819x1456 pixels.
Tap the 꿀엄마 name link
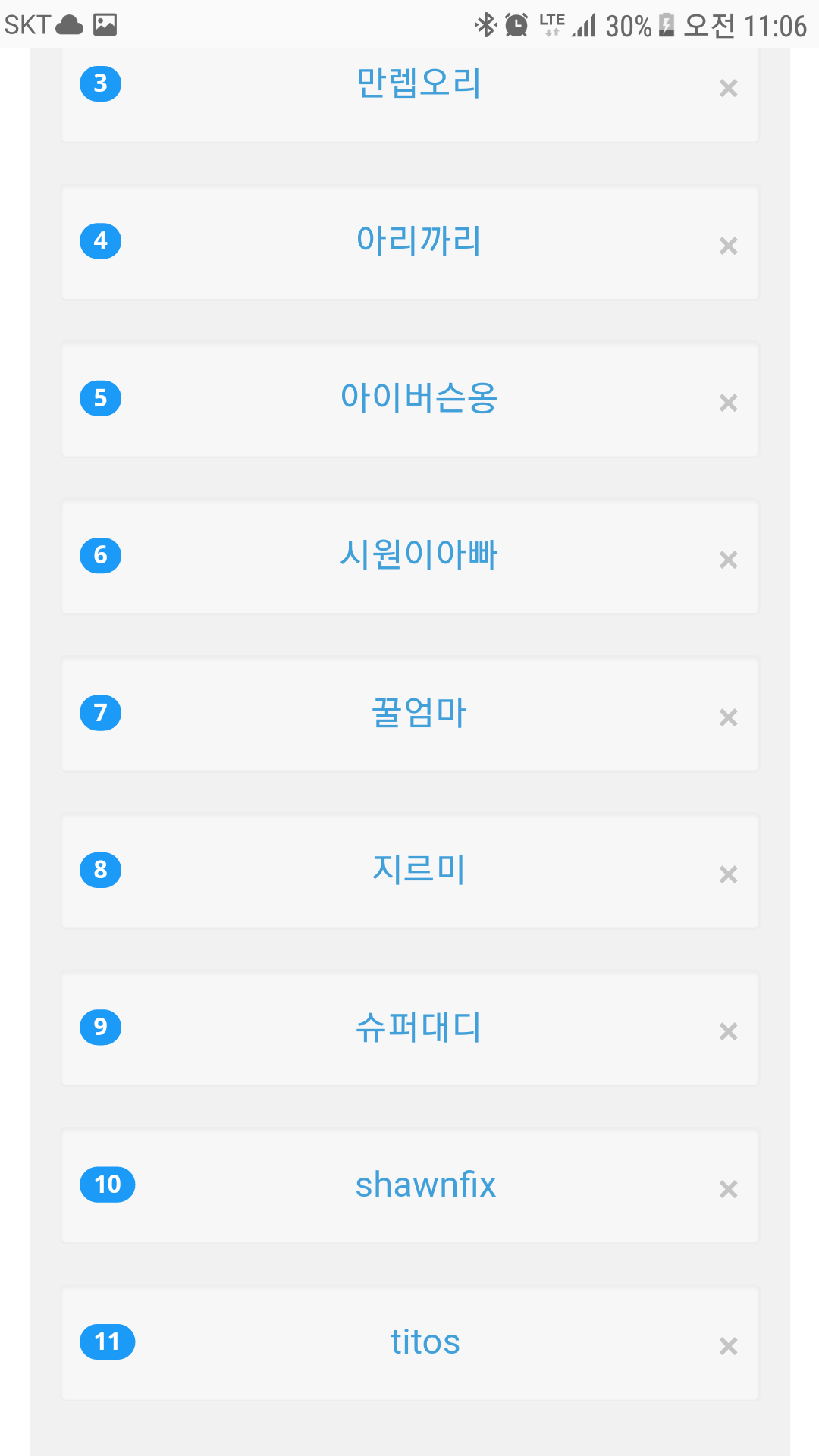(419, 713)
